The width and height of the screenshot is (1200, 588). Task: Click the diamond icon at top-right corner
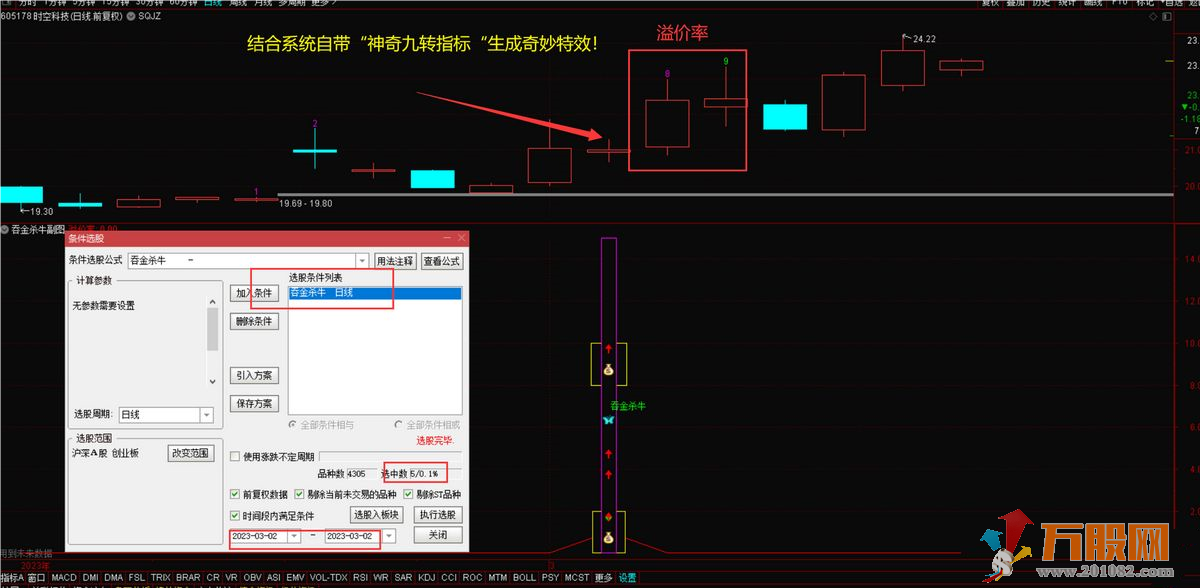(1153, 17)
